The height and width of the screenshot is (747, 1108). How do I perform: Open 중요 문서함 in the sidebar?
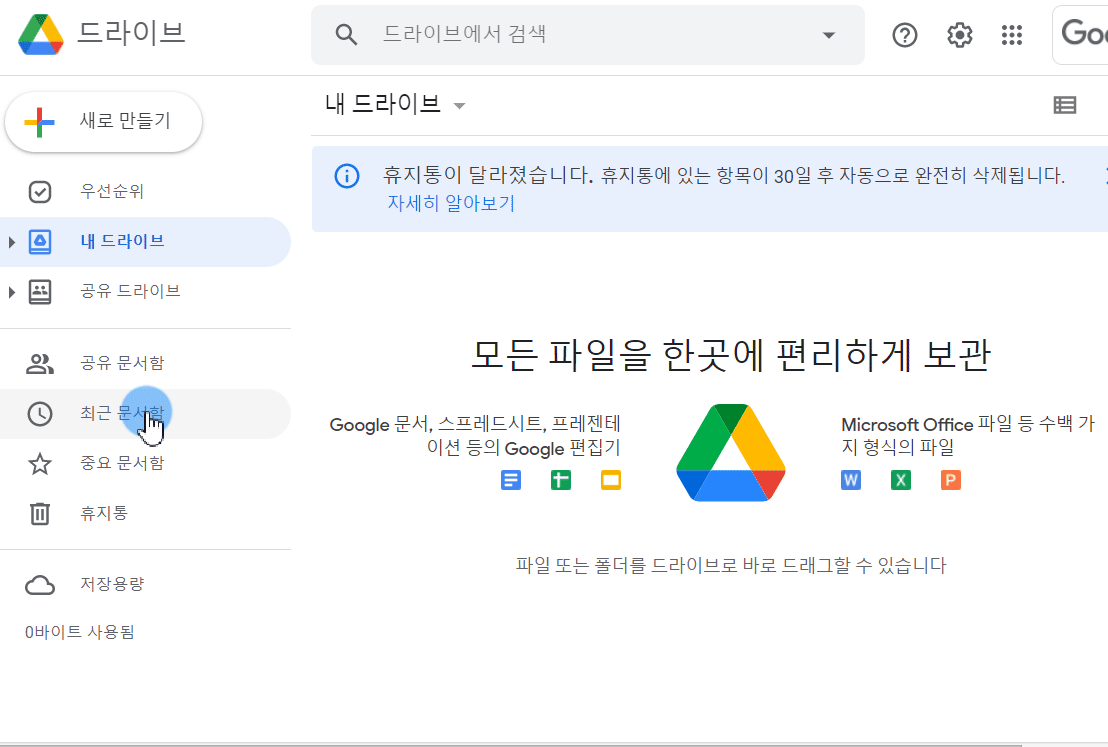(145, 464)
